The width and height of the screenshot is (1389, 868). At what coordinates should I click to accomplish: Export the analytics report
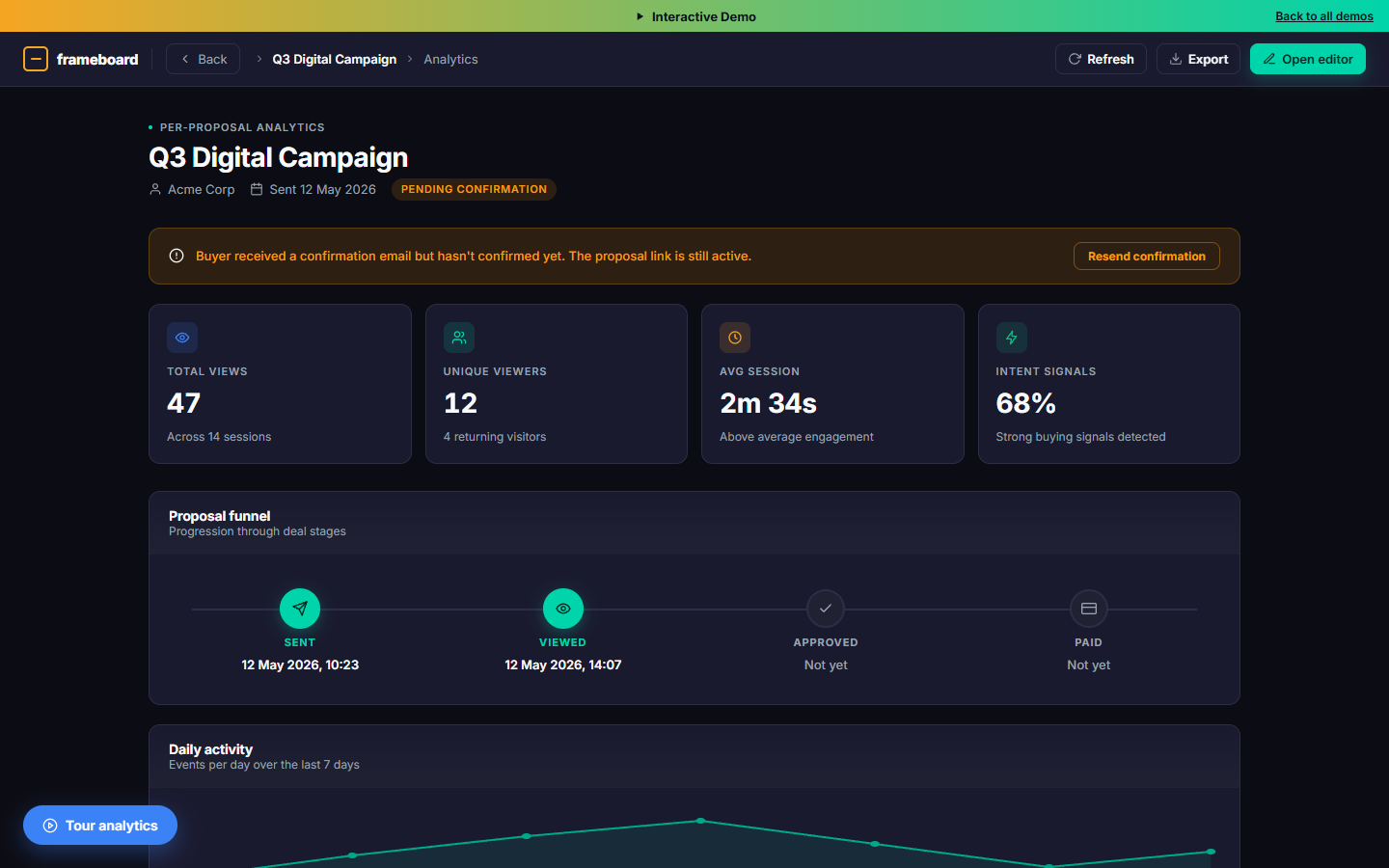pos(1198,59)
